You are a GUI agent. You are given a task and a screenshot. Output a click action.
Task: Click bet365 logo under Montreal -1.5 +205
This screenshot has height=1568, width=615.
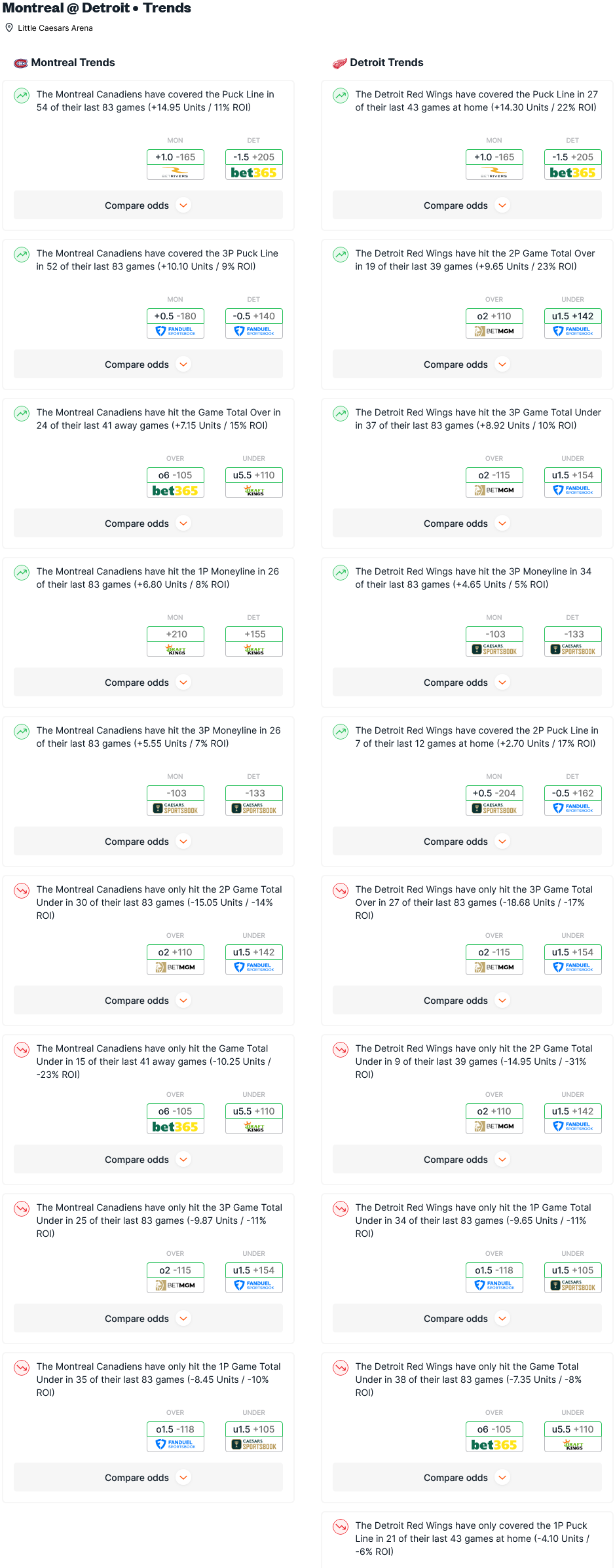click(x=253, y=173)
